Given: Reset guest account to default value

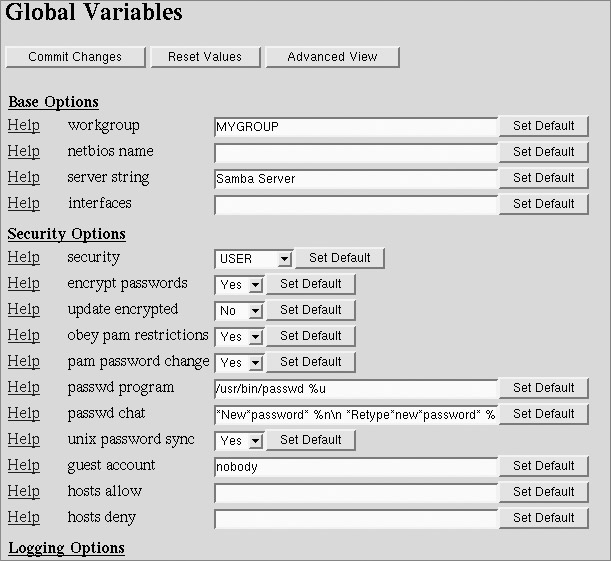Looking at the screenshot, I should pos(544,466).
